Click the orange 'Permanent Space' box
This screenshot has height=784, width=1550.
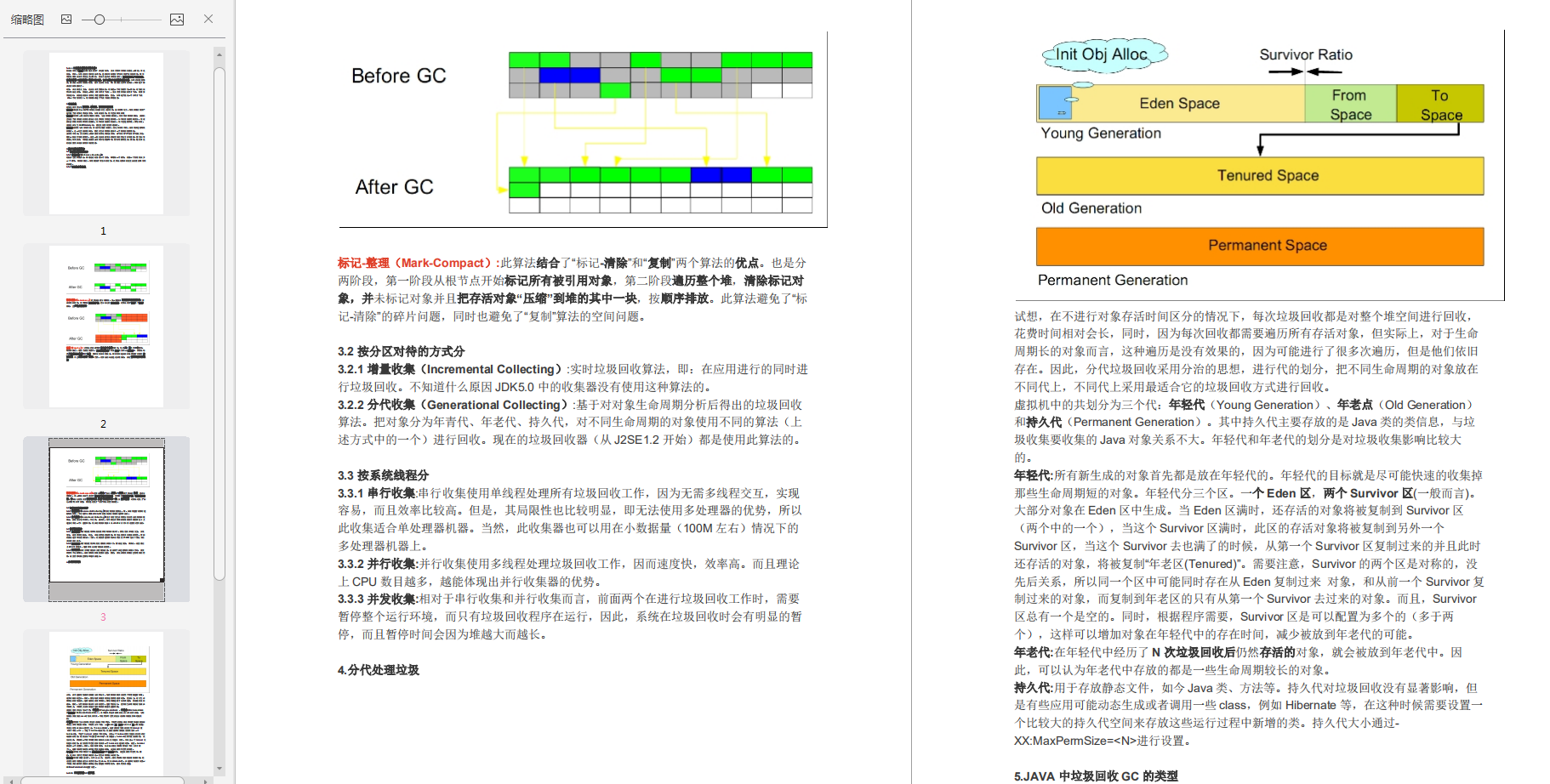point(1260,246)
